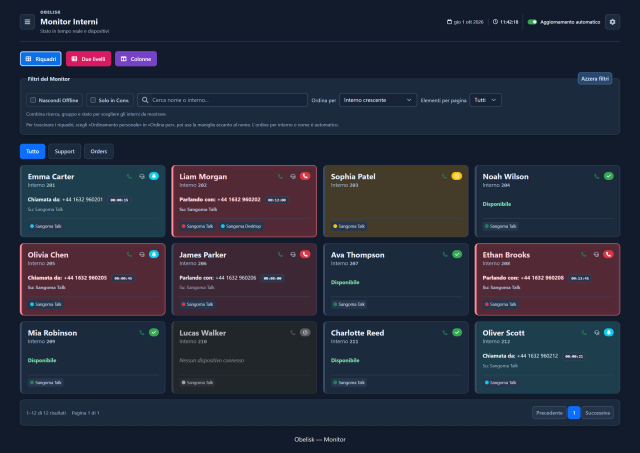Click the red in-call badge on Liam Morgan

(x=305, y=176)
